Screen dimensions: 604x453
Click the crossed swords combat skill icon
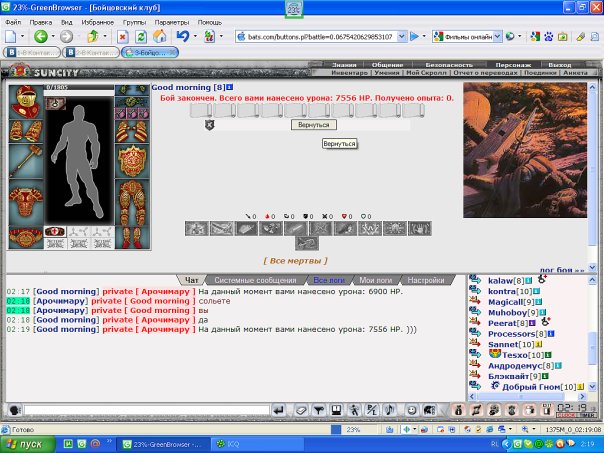[x=320, y=228]
